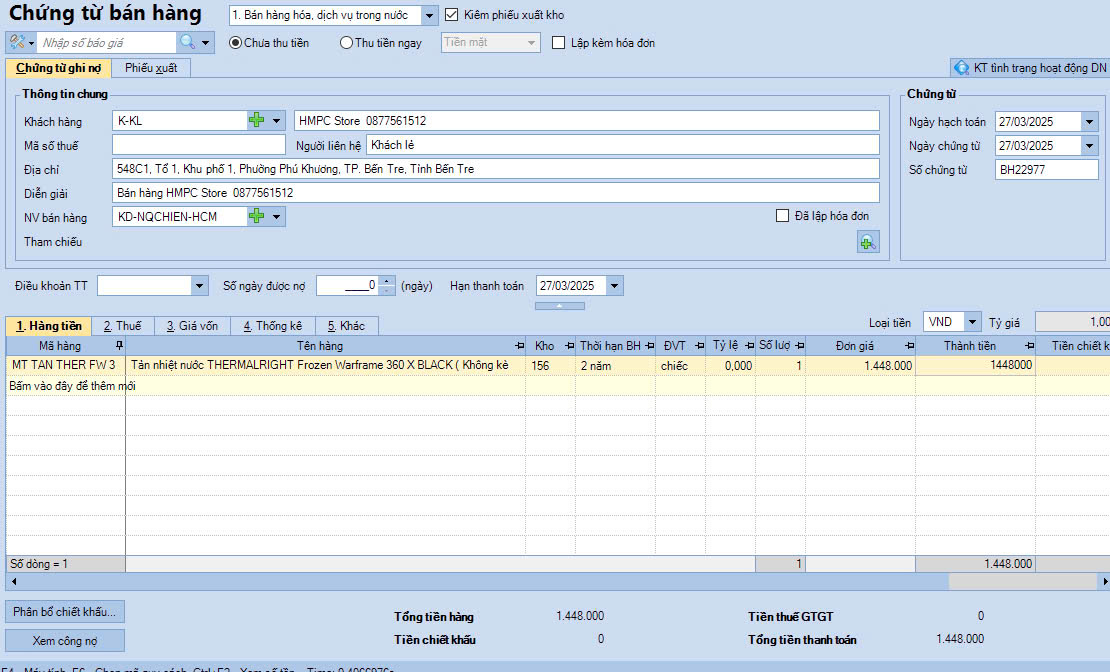Switch to the Phiếu xuất tab

pyautogui.click(x=151, y=68)
